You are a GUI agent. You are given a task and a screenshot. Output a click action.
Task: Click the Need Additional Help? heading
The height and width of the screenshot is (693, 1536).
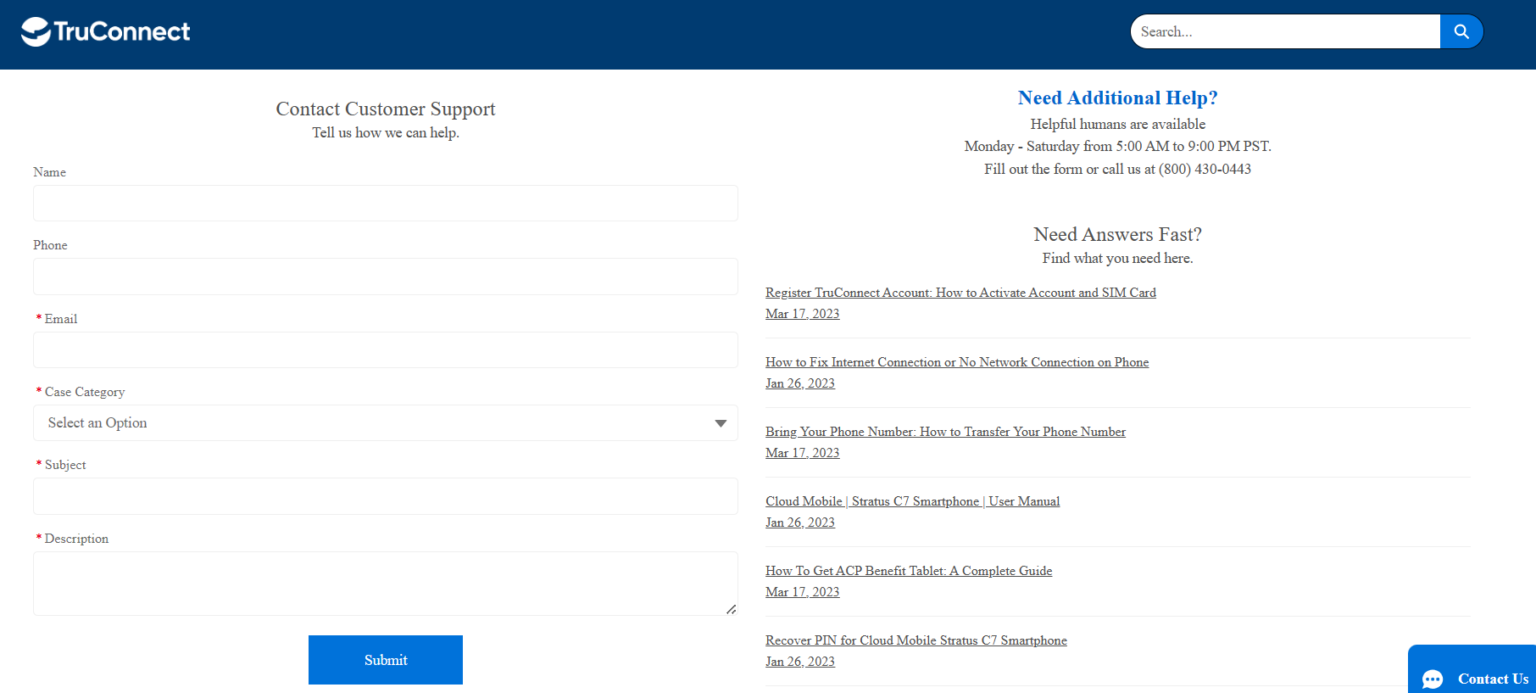click(x=1117, y=98)
